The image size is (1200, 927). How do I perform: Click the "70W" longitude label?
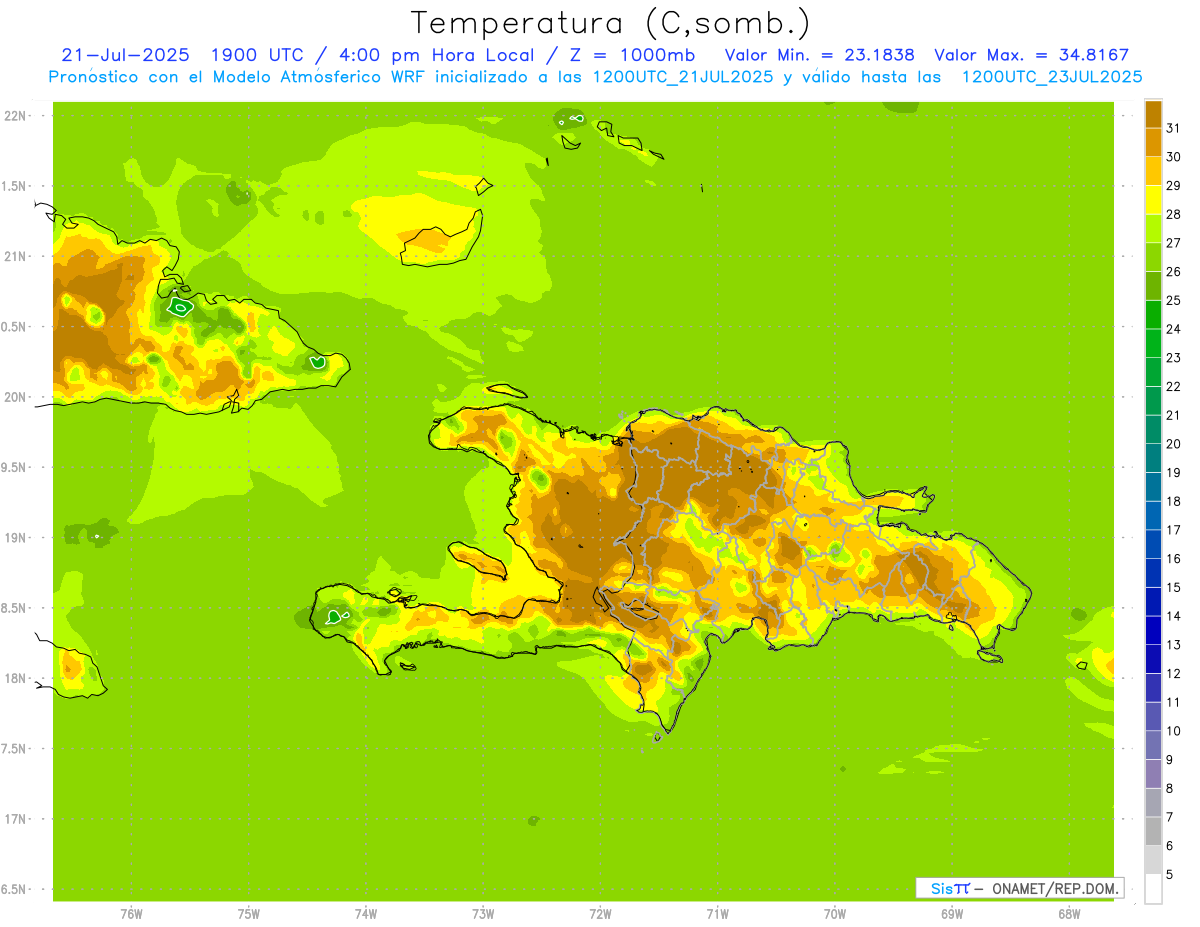[x=835, y=915]
